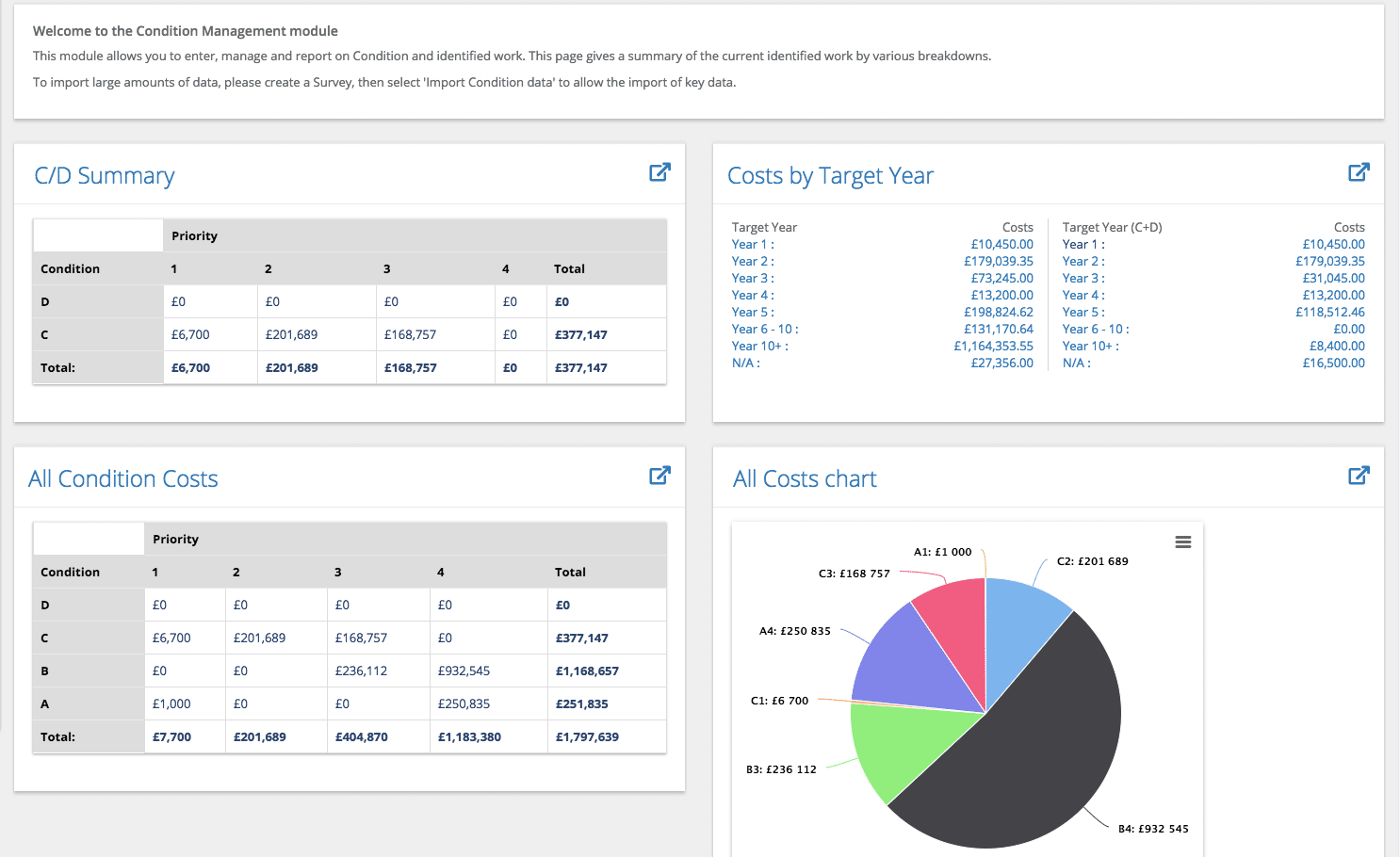The width and height of the screenshot is (1400, 857).
Task: Click the Costs by Target Year heading
Action: point(830,175)
